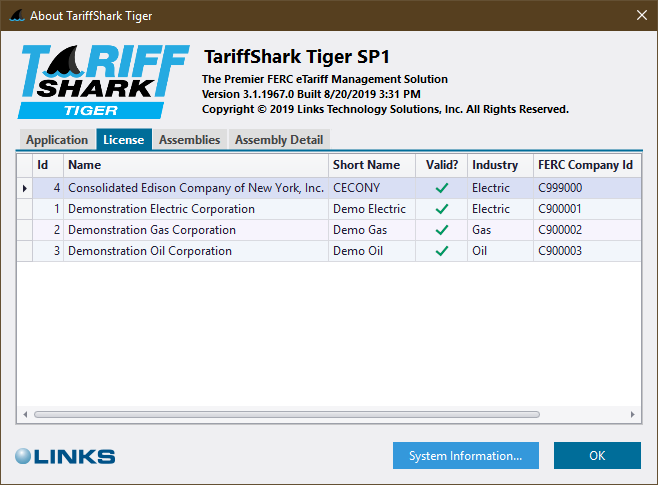This screenshot has width=658, height=485.
Task: Click the Gas industry cell
Action: coord(500,230)
